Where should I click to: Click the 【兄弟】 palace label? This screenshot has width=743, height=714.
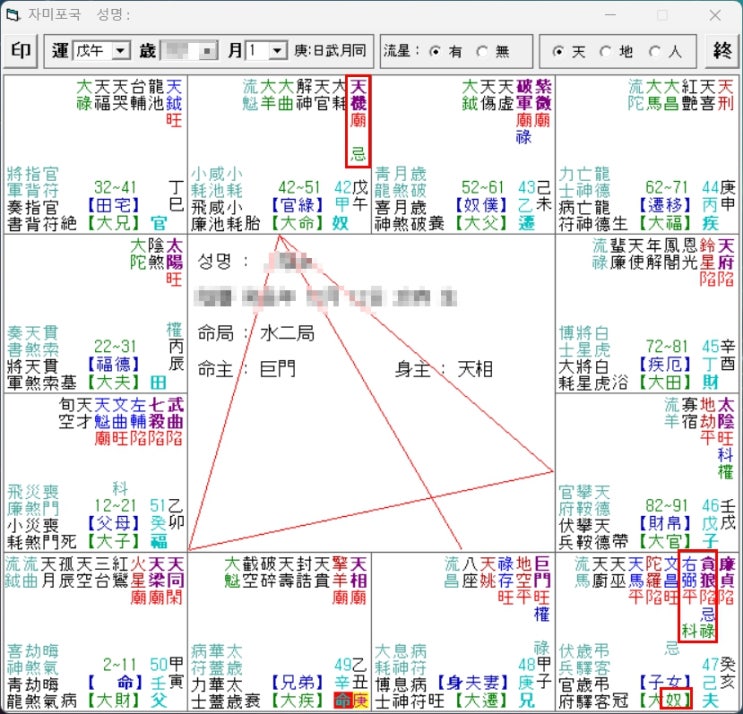click(x=297, y=683)
